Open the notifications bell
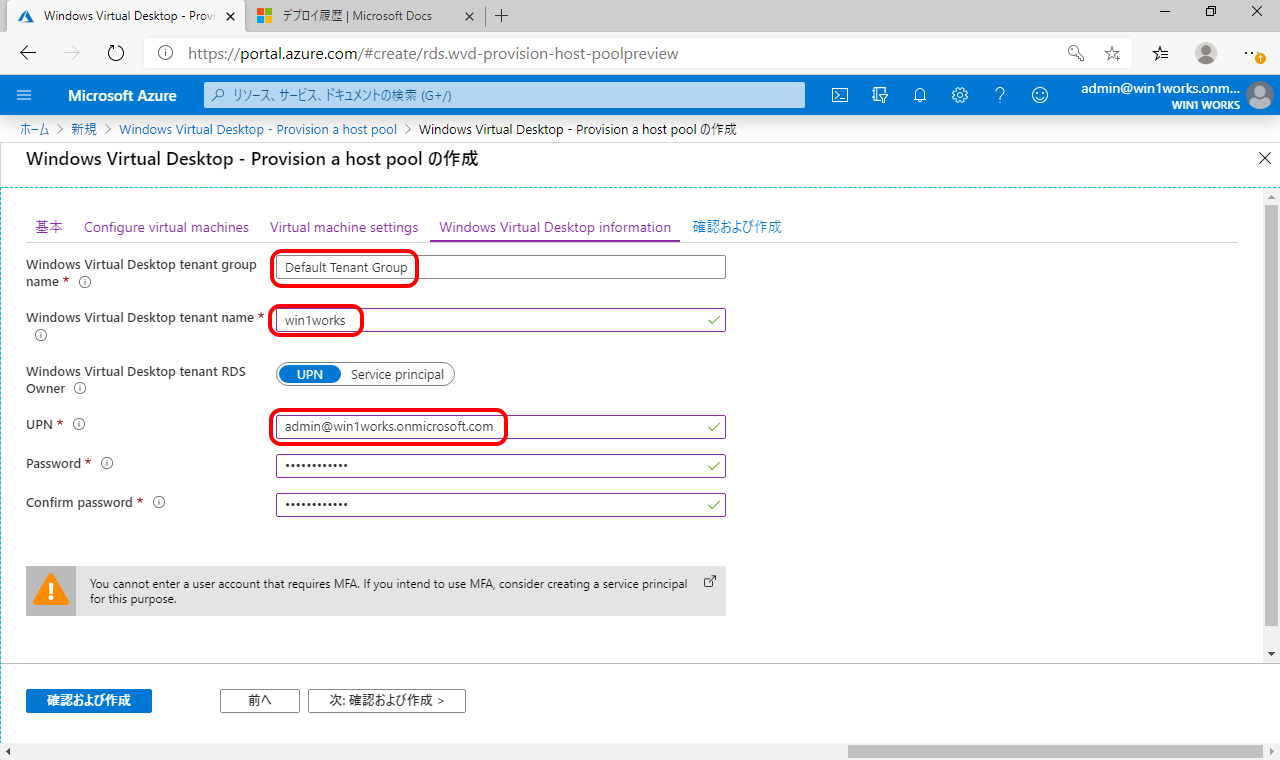The image size is (1280, 760). point(920,95)
